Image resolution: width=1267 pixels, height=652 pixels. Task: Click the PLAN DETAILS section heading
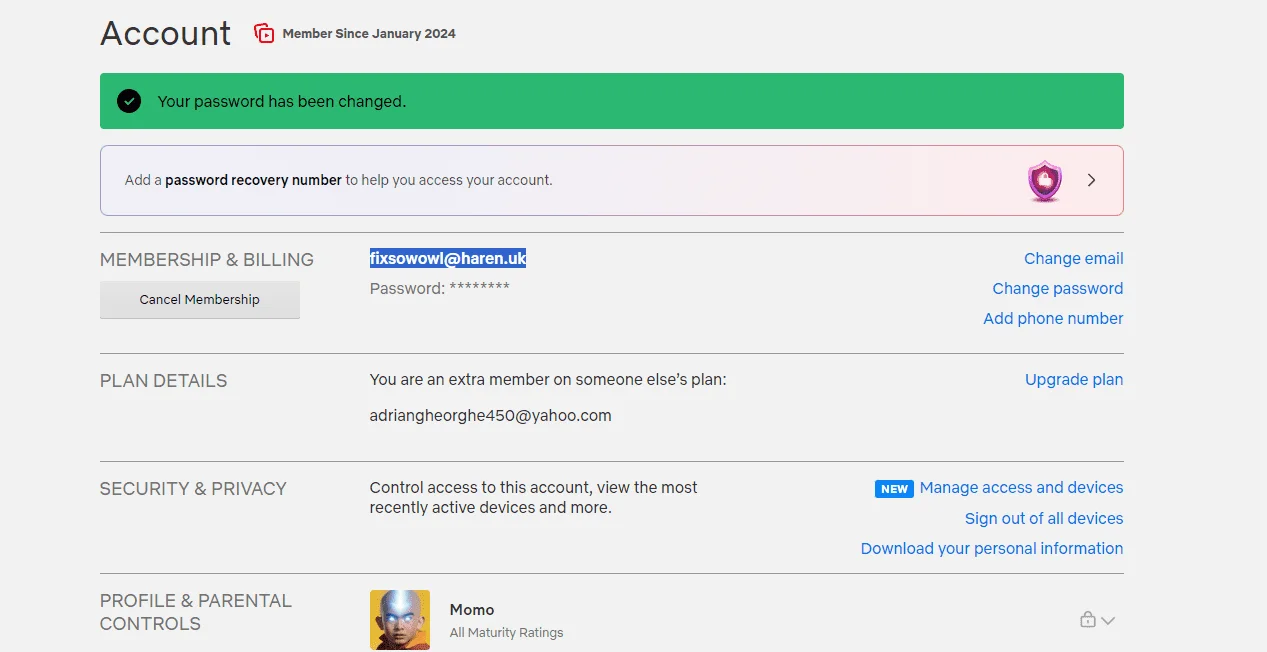164,381
